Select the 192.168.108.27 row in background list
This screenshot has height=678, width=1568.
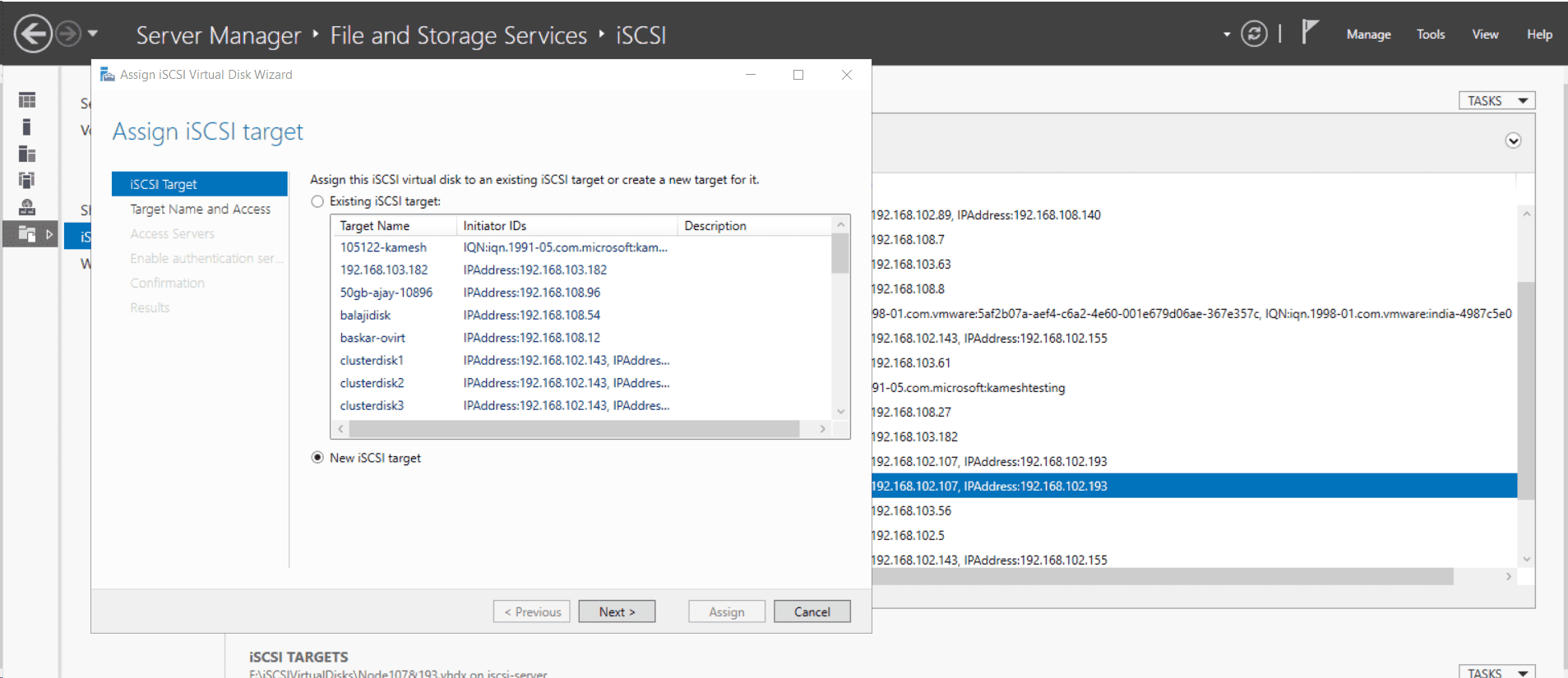1194,412
